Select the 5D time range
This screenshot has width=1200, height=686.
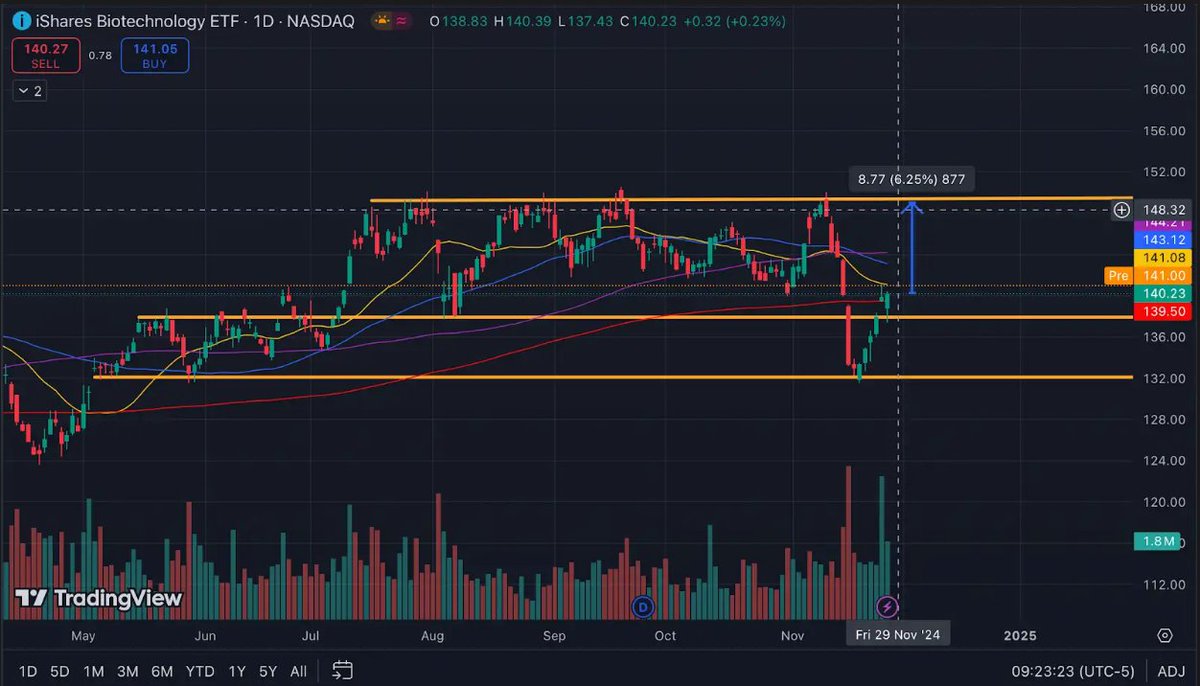(60, 670)
